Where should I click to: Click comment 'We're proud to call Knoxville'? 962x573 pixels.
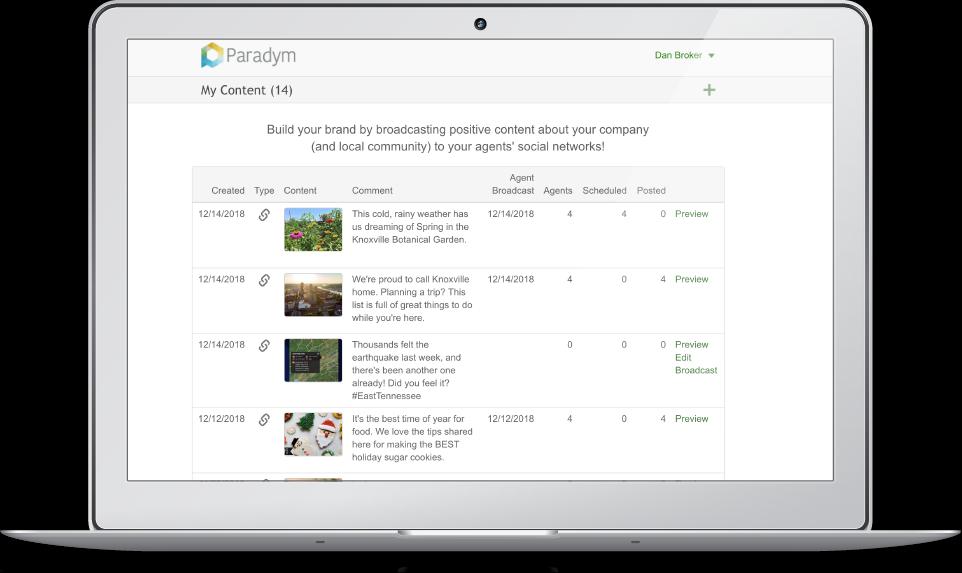pyautogui.click(x=412, y=298)
